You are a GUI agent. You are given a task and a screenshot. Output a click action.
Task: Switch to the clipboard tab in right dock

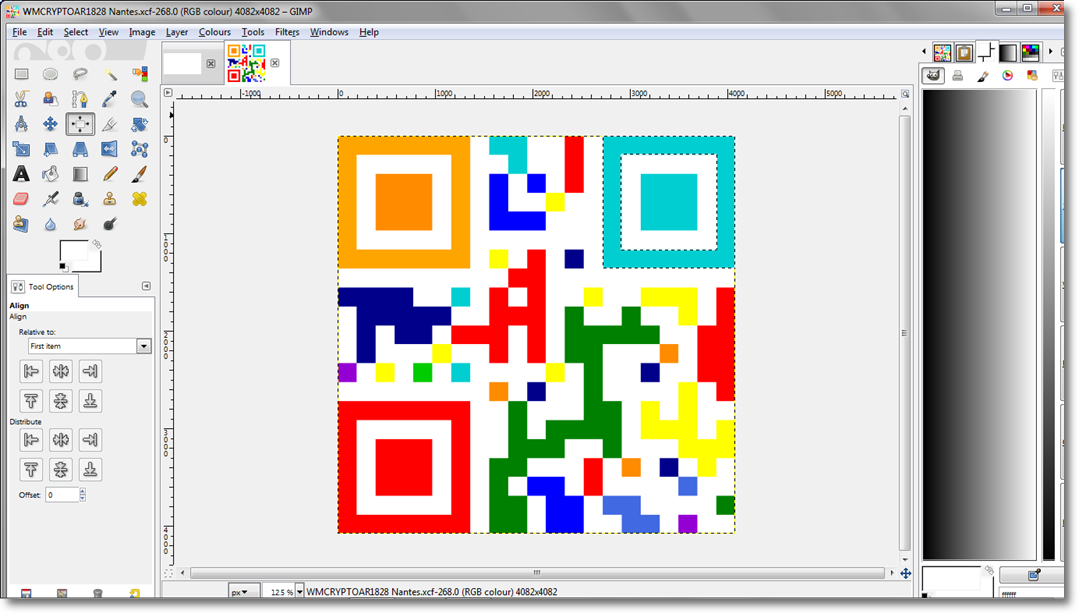(964, 52)
